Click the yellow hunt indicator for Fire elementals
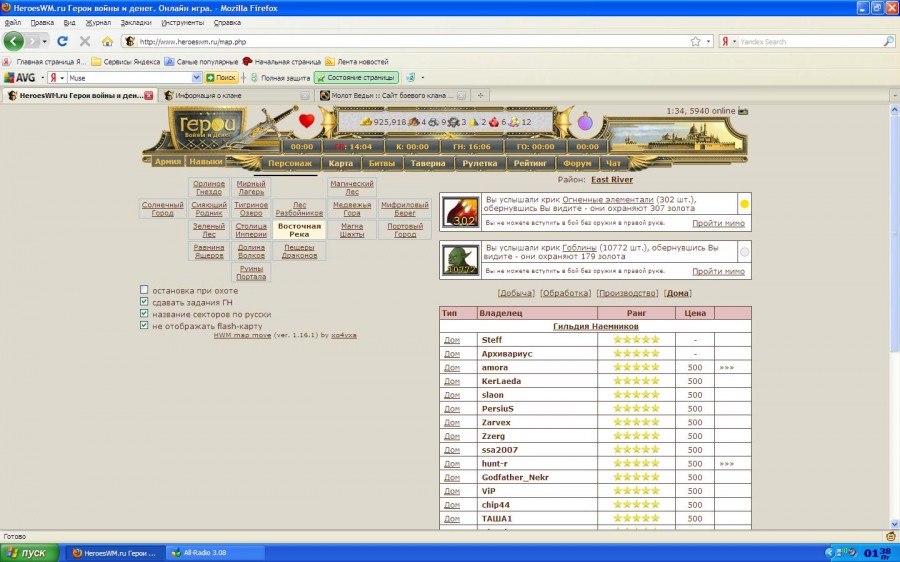 tap(744, 204)
